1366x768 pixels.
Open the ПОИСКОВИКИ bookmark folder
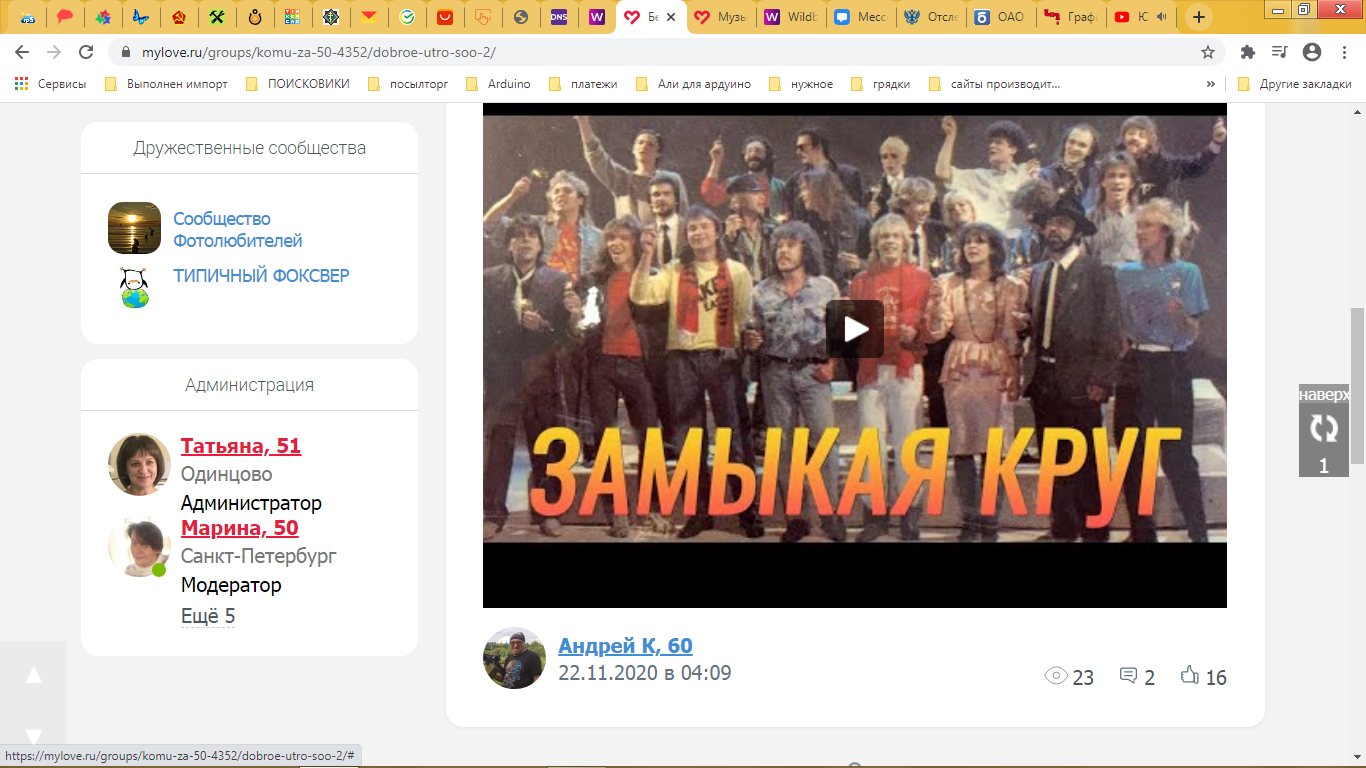pos(297,84)
